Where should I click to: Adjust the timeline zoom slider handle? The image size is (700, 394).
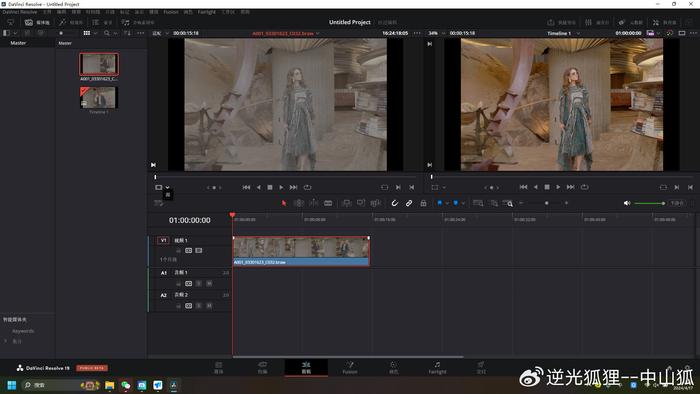(546, 203)
